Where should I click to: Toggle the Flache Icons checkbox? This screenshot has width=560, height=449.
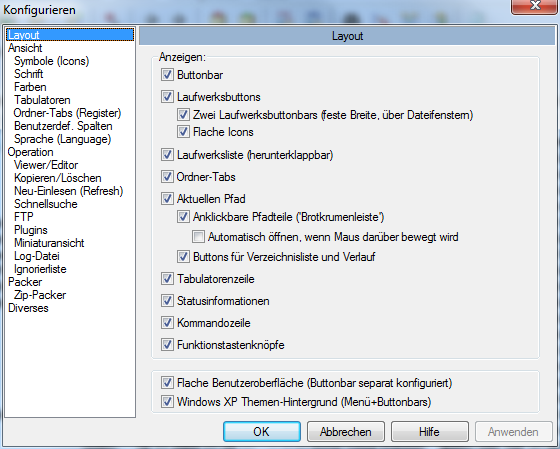coord(183,132)
